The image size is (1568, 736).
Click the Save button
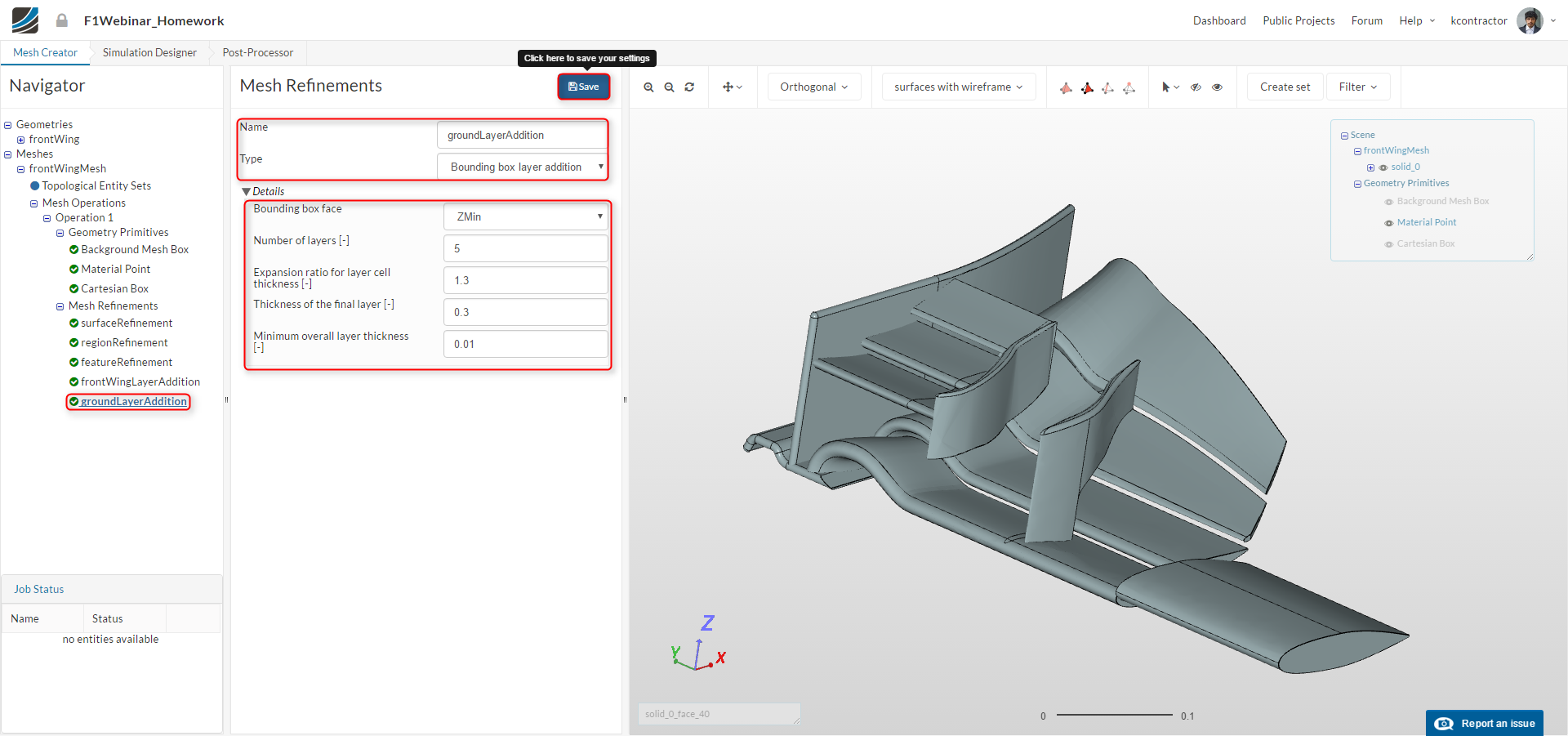583,87
